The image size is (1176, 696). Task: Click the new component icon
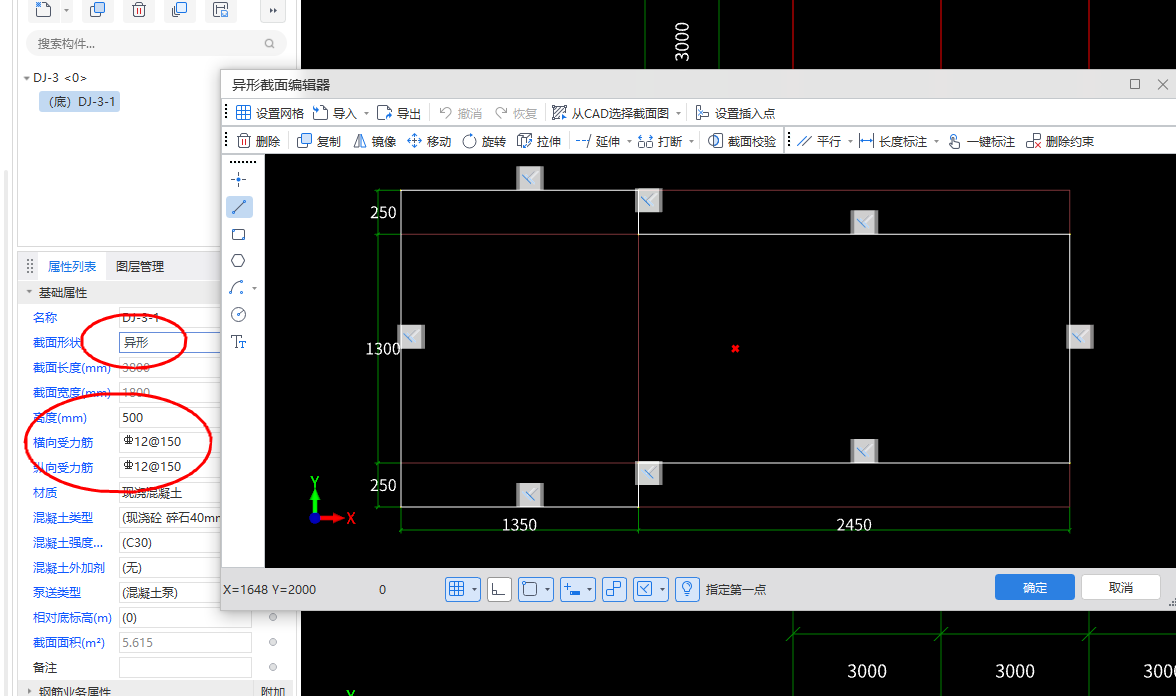[44, 10]
